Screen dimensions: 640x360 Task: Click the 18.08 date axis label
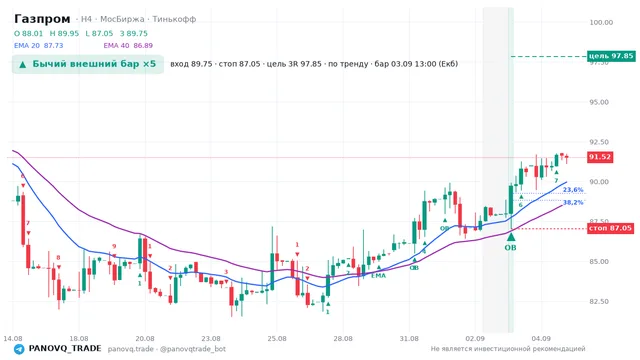[x=79, y=339]
